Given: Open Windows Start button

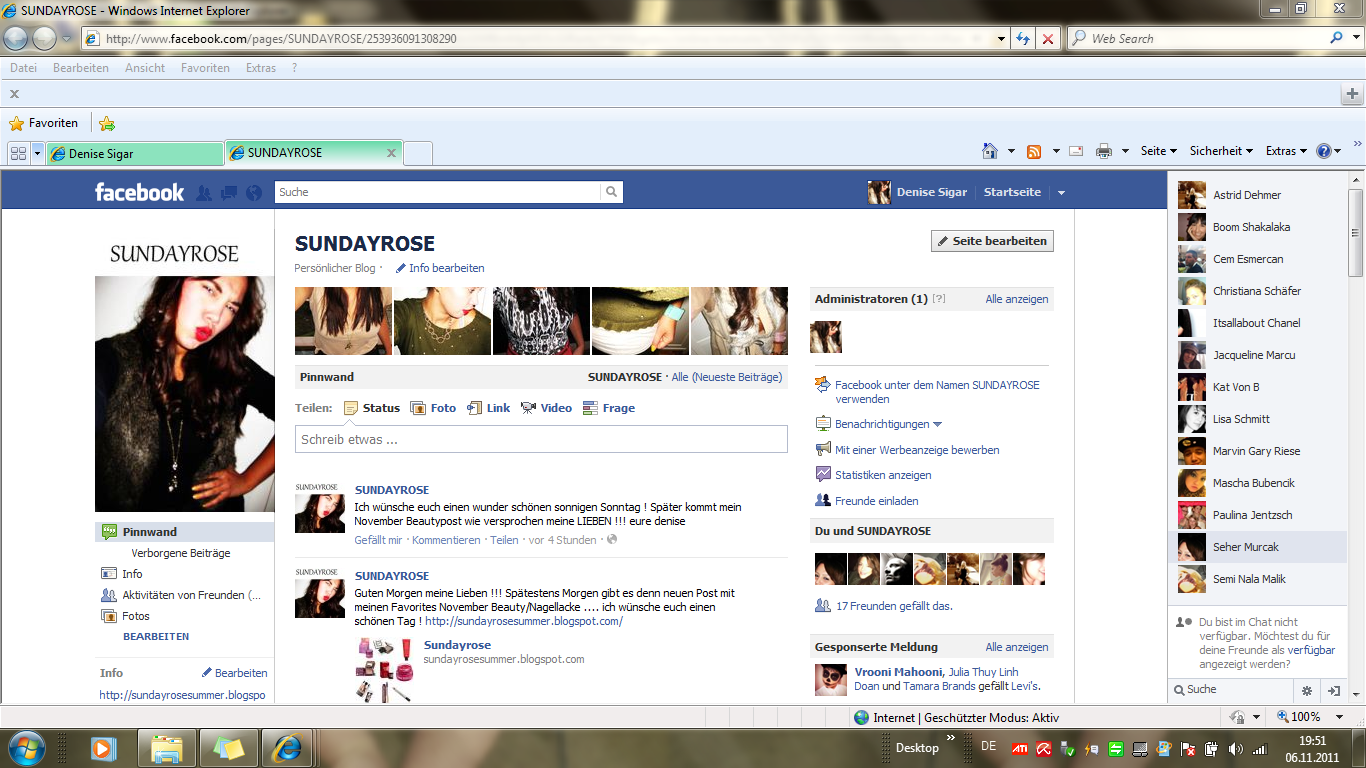Looking at the screenshot, I should 26,747.
